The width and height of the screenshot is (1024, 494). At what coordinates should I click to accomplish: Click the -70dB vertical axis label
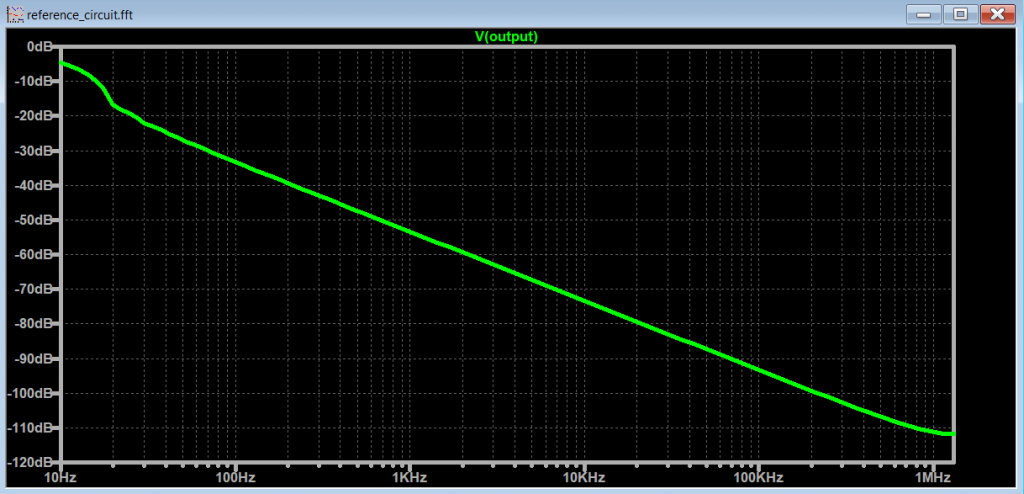point(34,289)
